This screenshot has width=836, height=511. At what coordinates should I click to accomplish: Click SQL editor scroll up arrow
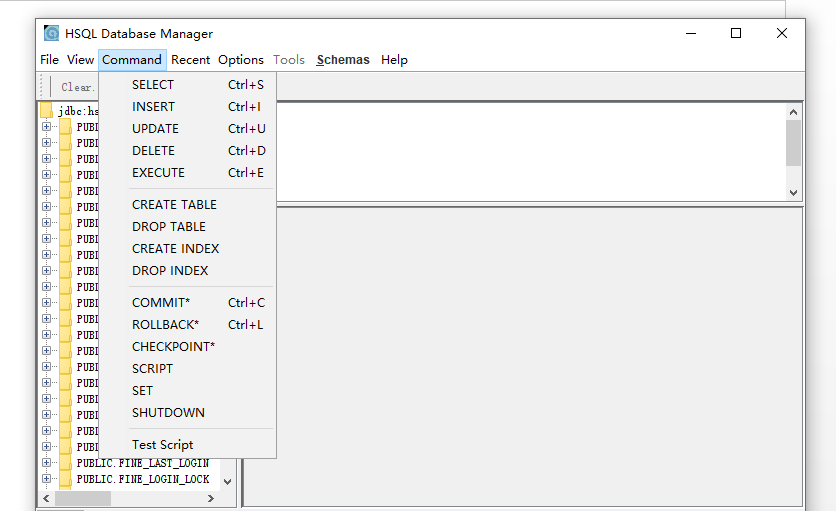point(793,112)
